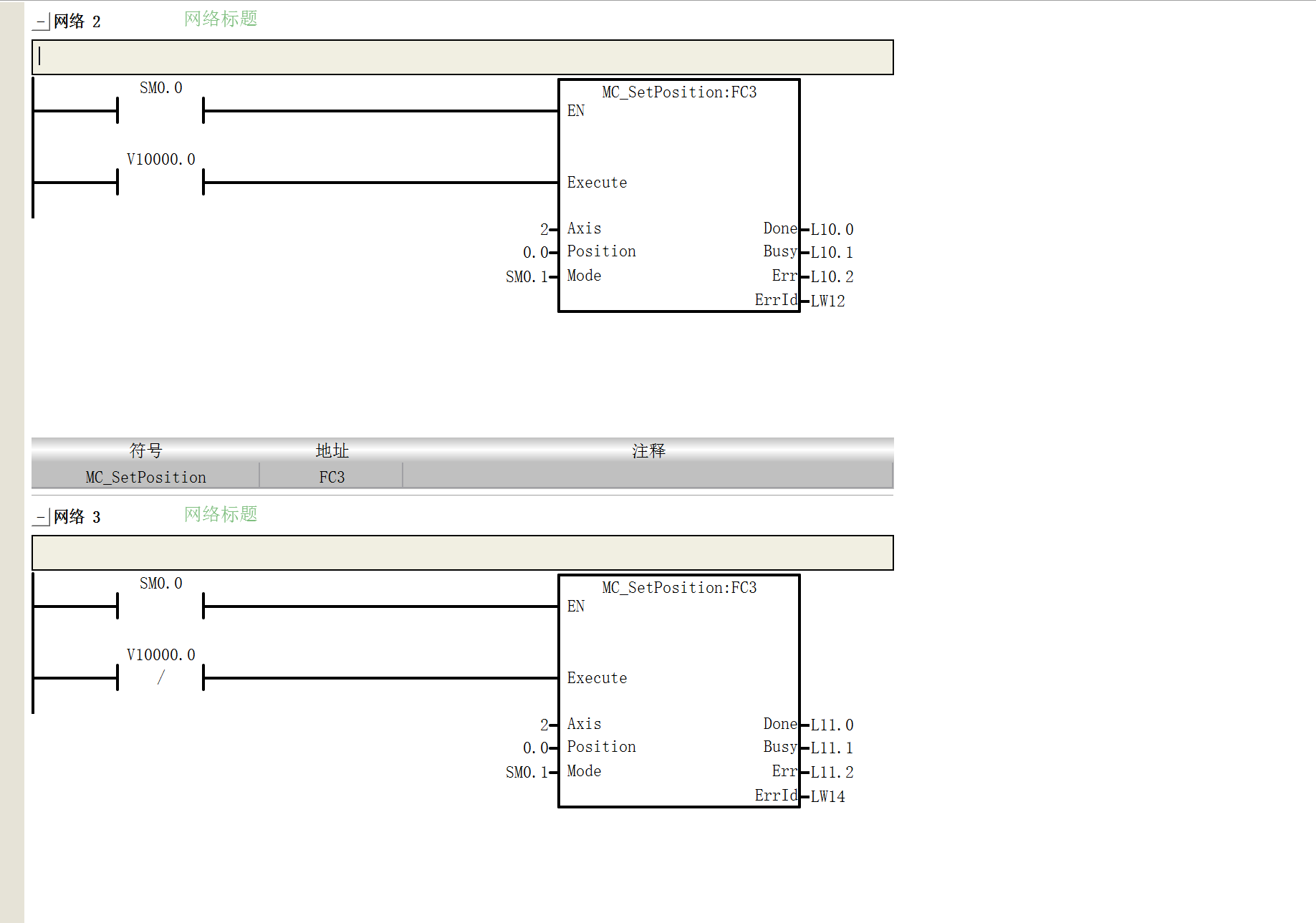Click the 符号 column header
Viewport: 1316px width, 923px height.
(146, 450)
